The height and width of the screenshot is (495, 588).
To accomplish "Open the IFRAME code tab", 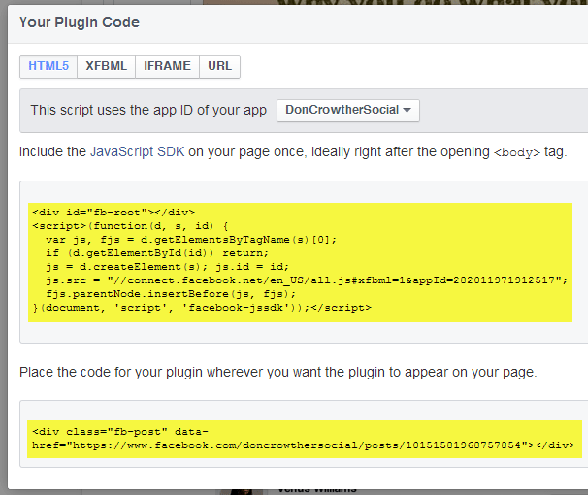I will (x=167, y=66).
